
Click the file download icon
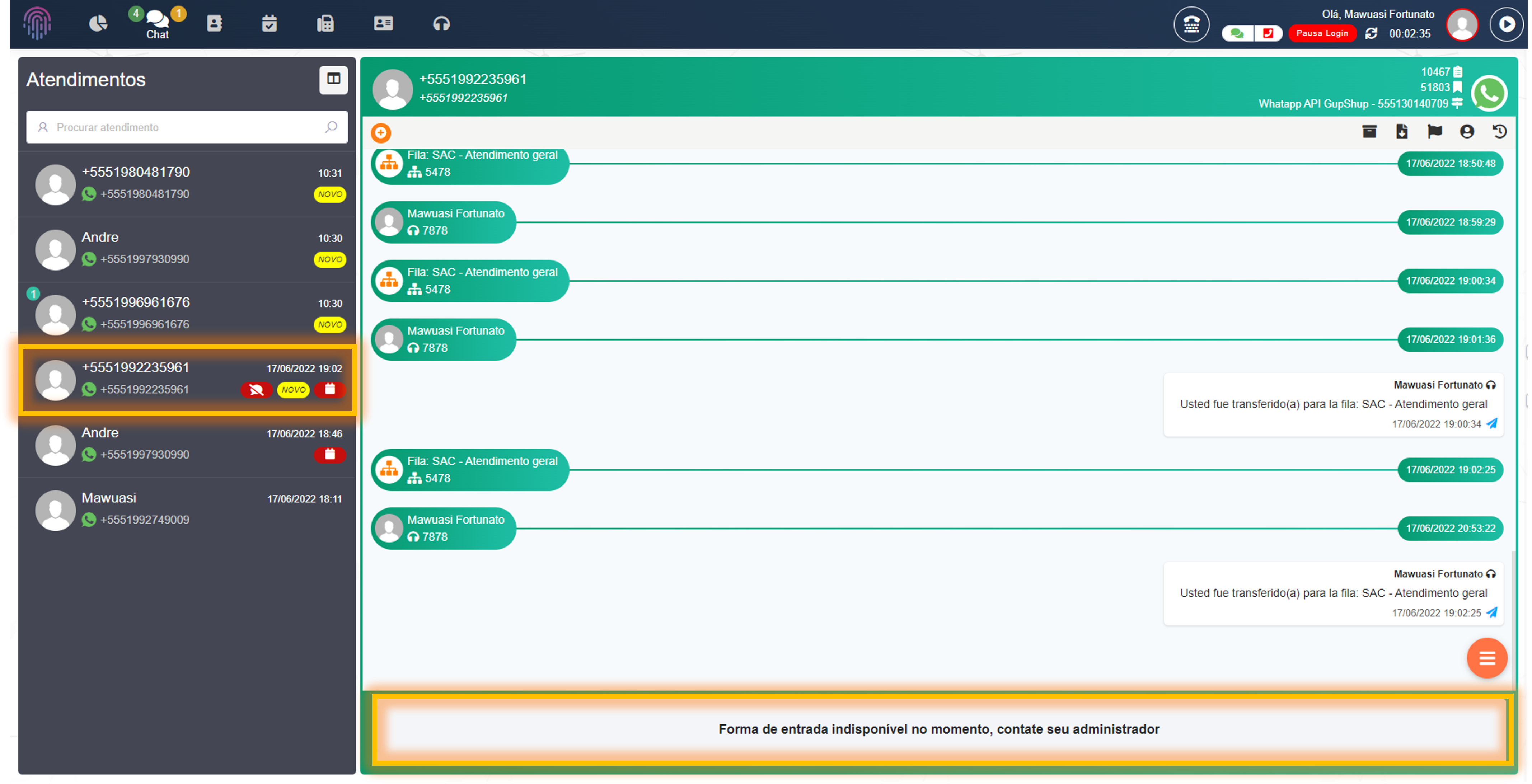1402,131
